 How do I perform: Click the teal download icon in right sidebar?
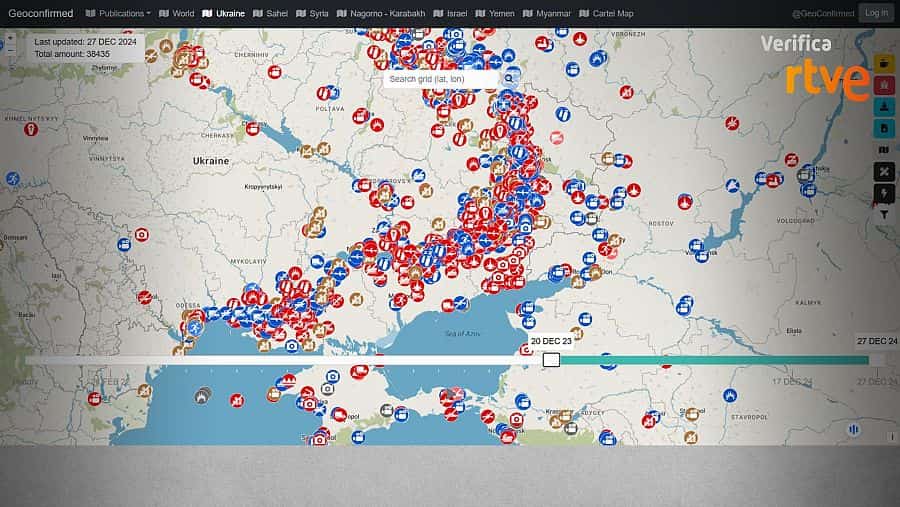tap(885, 107)
